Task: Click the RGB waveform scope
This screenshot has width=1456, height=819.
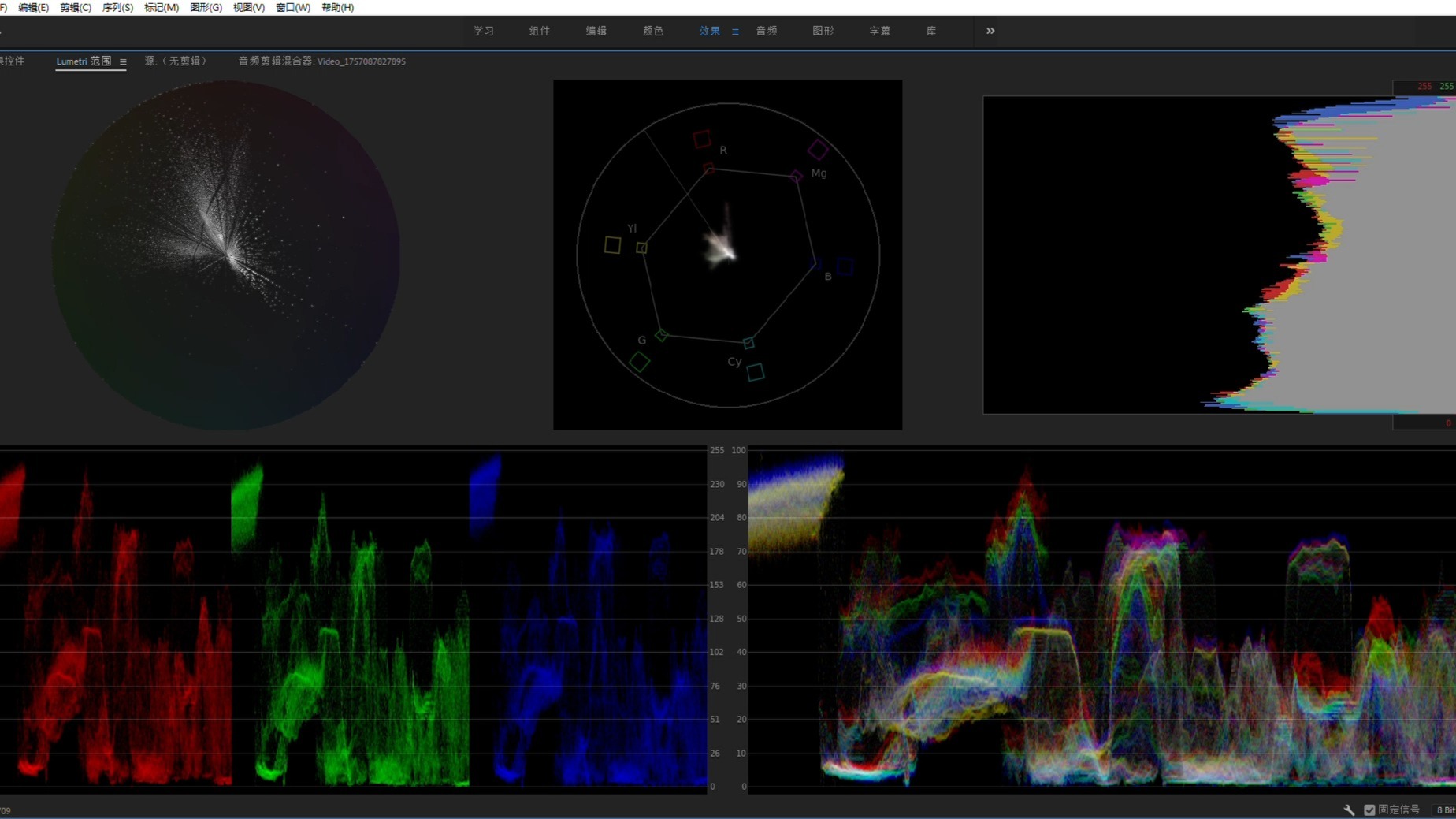Action: pos(1101,618)
